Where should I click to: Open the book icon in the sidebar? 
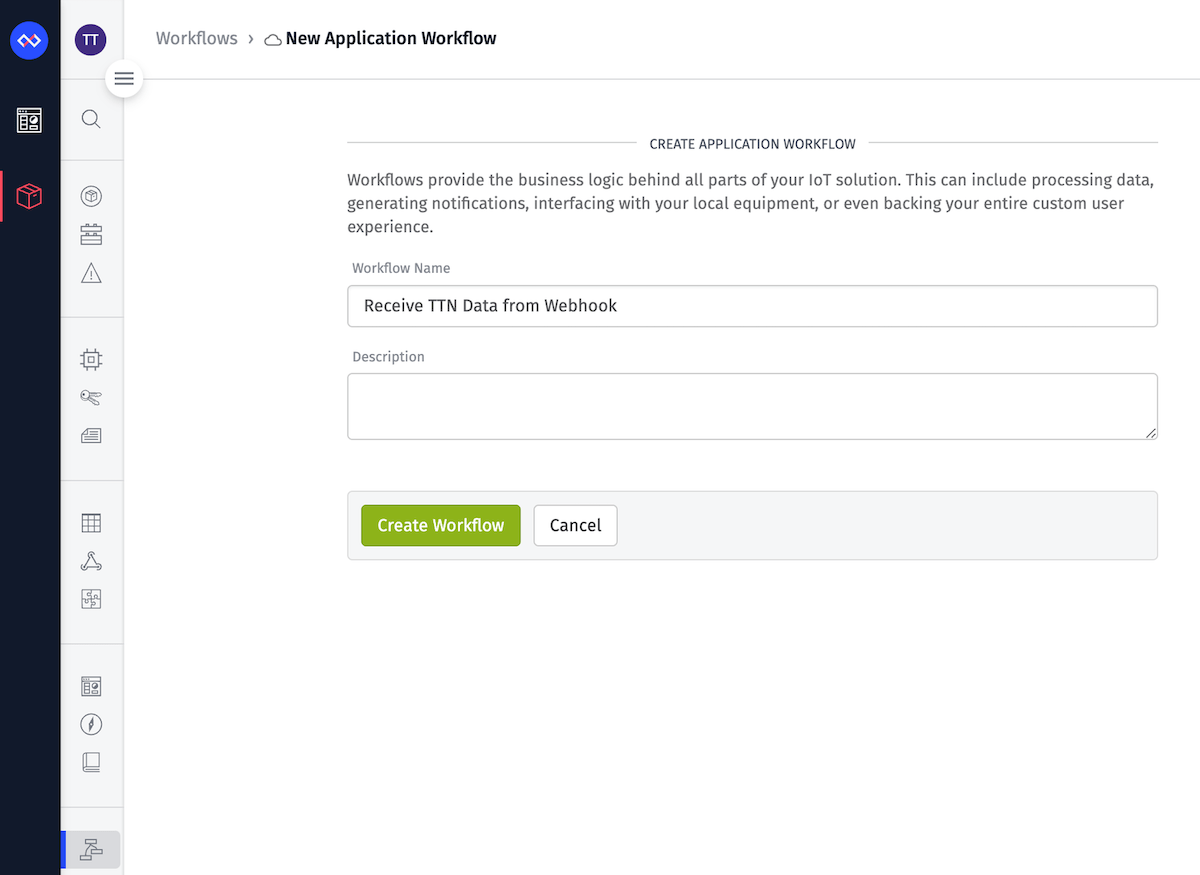[x=91, y=762]
